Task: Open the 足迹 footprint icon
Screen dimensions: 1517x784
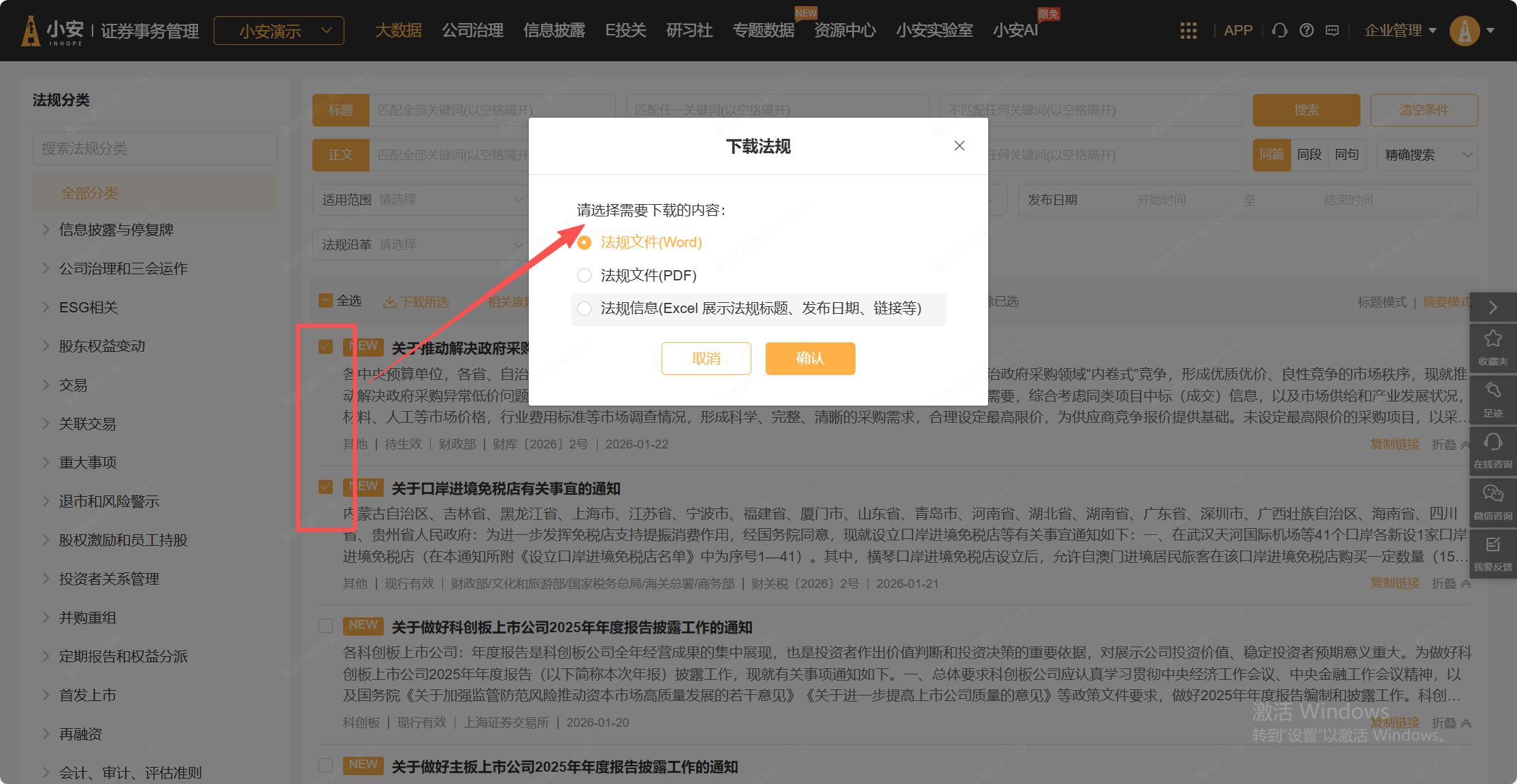Action: (x=1492, y=391)
